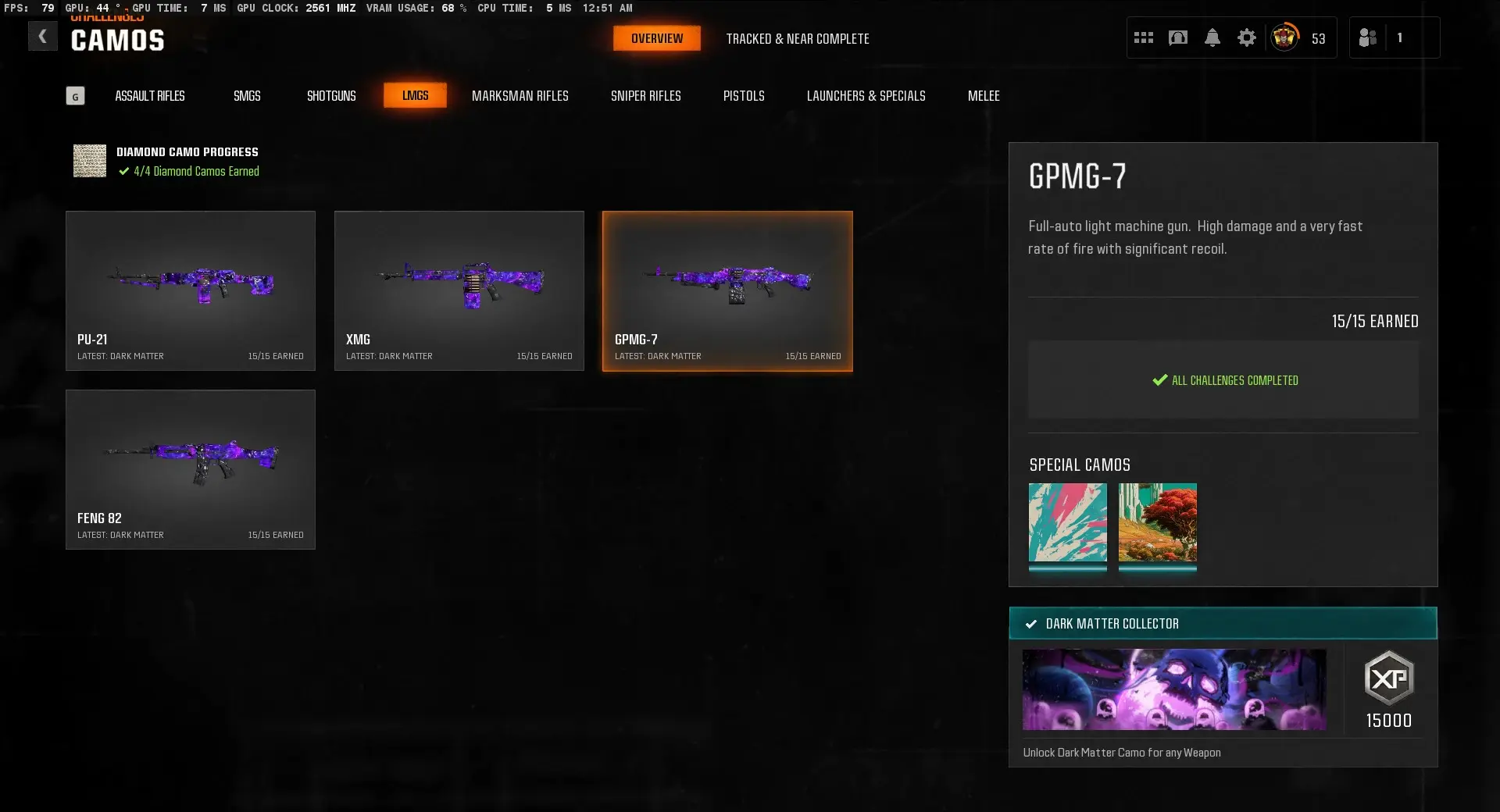Click the green checkmark beside 4/4 Diamond Camos

tap(123, 171)
